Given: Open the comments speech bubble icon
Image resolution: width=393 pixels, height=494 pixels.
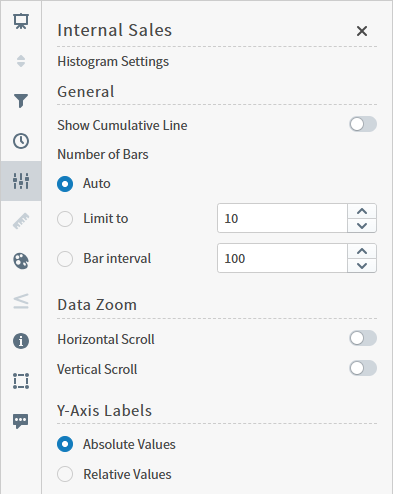Looking at the screenshot, I should click(21, 421).
